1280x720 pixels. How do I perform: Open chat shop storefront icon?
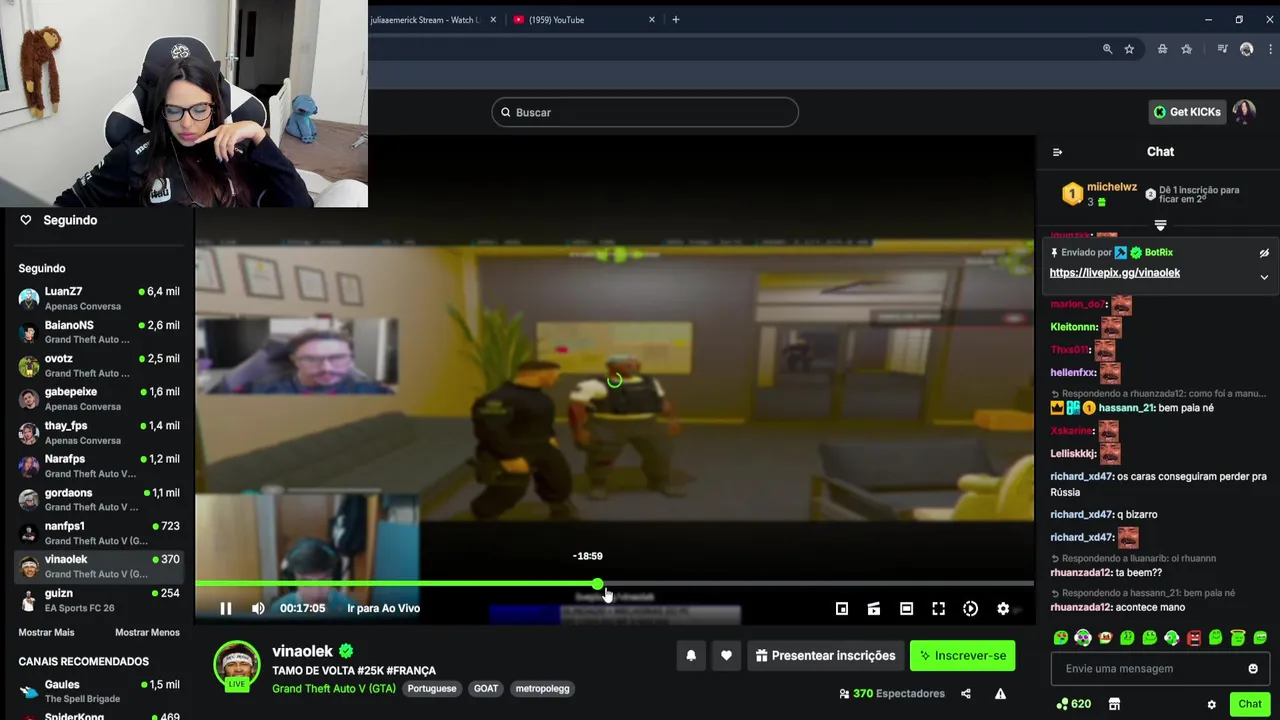(x=1115, y=704)
